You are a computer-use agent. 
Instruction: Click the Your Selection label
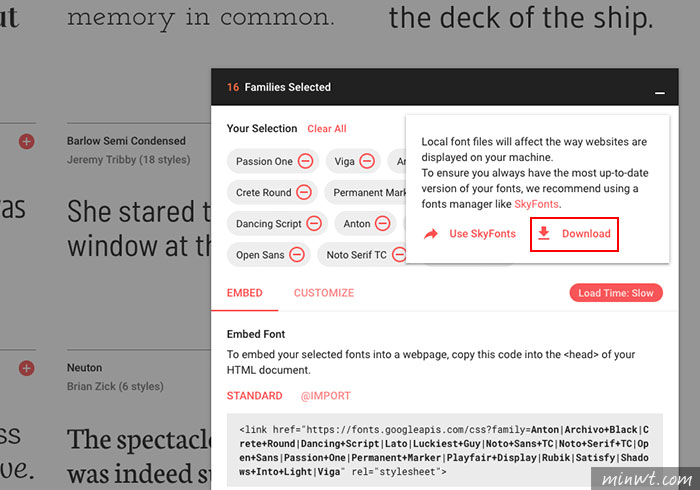[262, 129]
